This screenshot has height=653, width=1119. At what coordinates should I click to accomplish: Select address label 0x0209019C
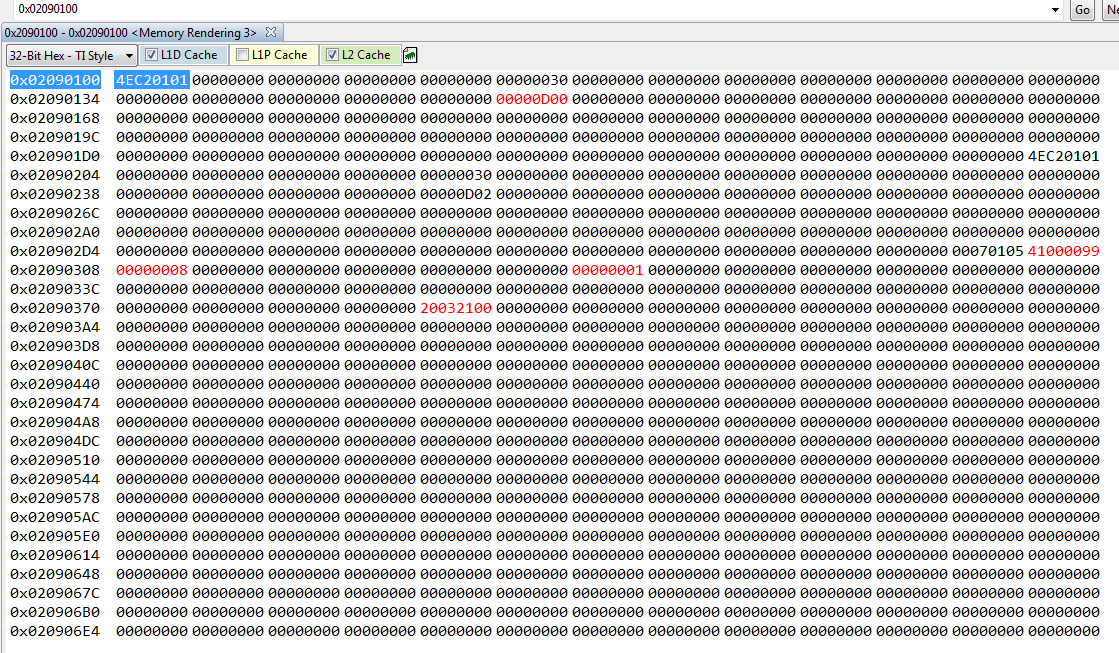click(55, 137)
